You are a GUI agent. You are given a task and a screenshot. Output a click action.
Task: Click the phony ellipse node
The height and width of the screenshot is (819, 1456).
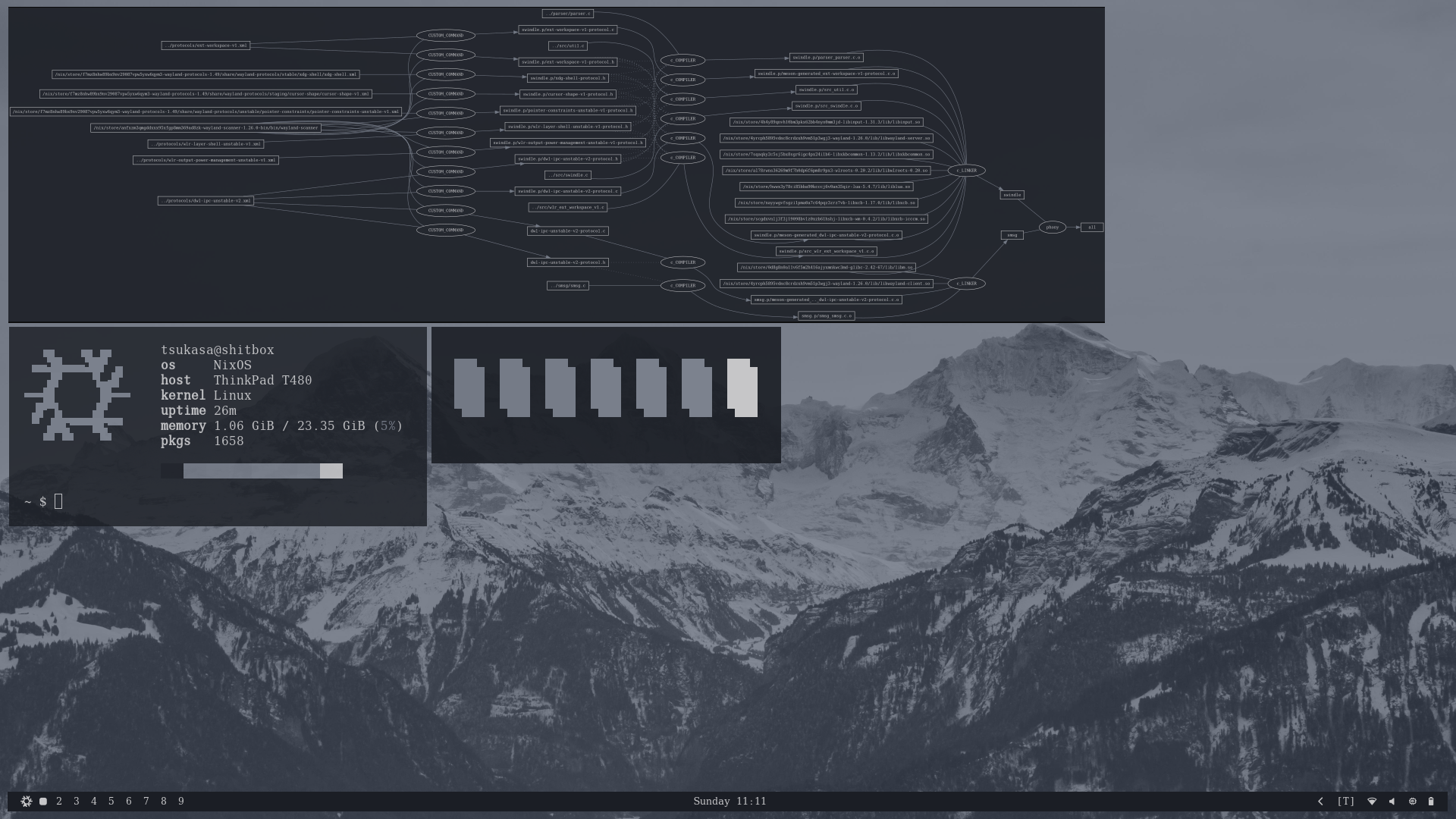pos(1052,227)
